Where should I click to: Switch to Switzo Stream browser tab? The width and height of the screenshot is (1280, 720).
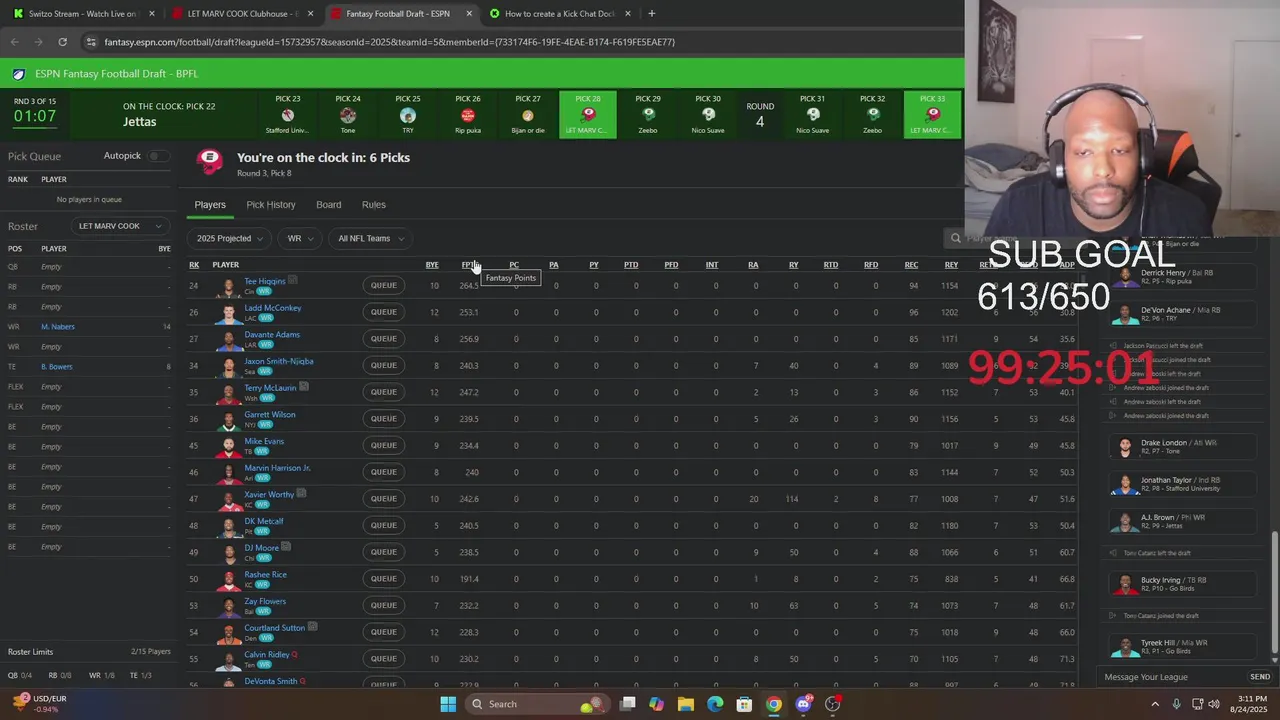[x=82, y=14]
